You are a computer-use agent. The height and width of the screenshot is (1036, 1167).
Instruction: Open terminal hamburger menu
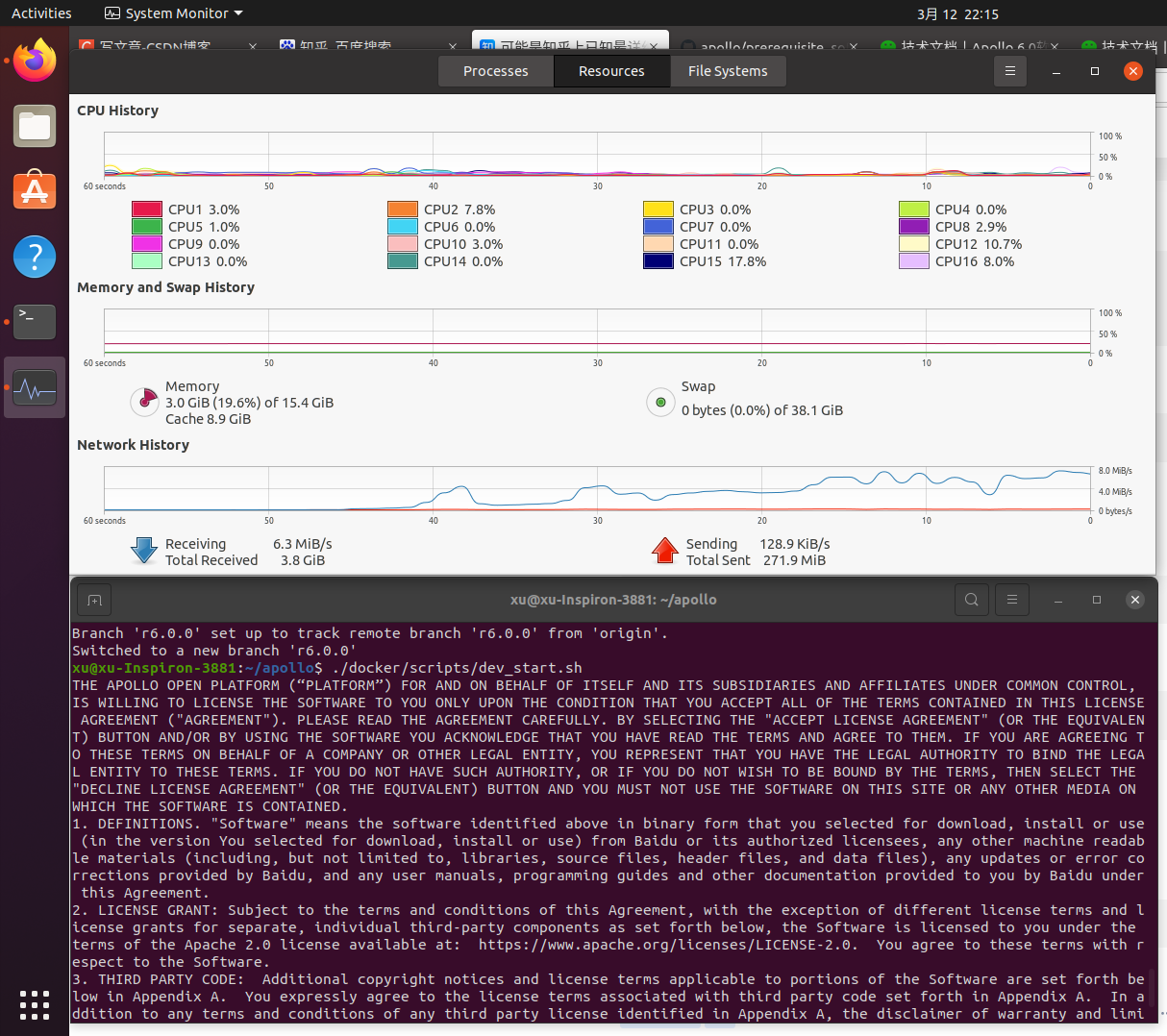(1011, 600)
